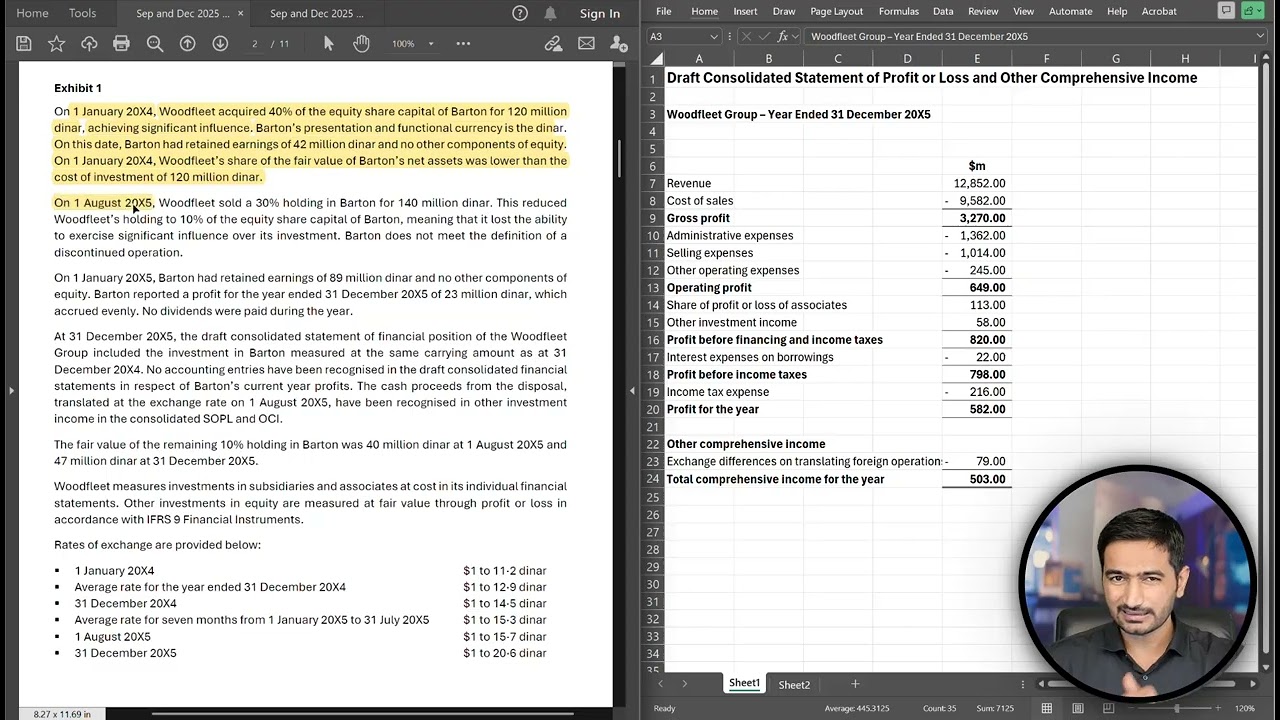Viewport: 1280px width, 720px height.
Task: Click the Insert Function fx icon
Action: [x=782, y=36]
